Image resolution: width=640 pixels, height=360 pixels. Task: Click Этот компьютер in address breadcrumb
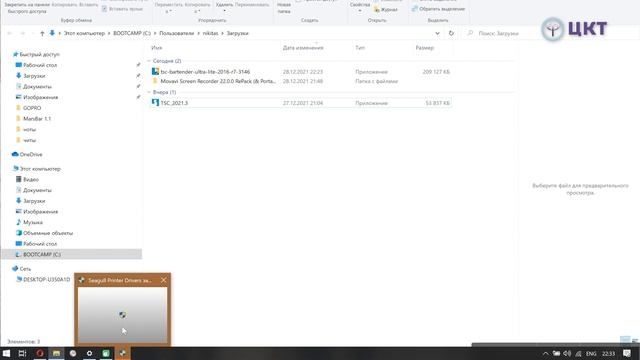pyautogui.click(x=84, y=33)
